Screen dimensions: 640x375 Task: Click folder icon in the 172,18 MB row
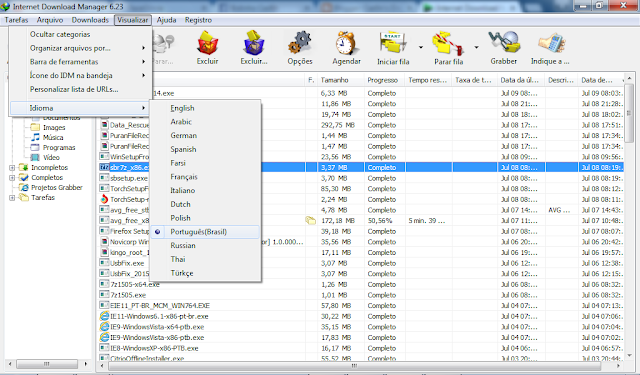pos(311,220)
